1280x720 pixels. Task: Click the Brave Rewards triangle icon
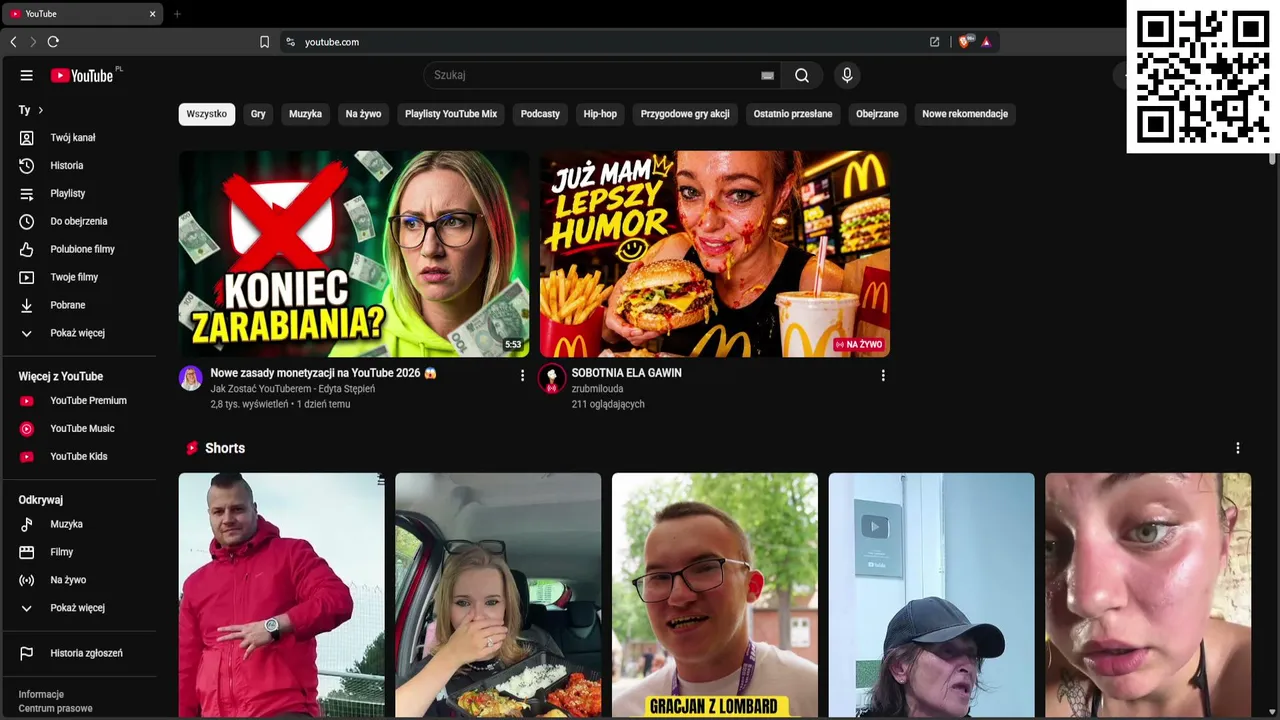click(x=986, y=42)
